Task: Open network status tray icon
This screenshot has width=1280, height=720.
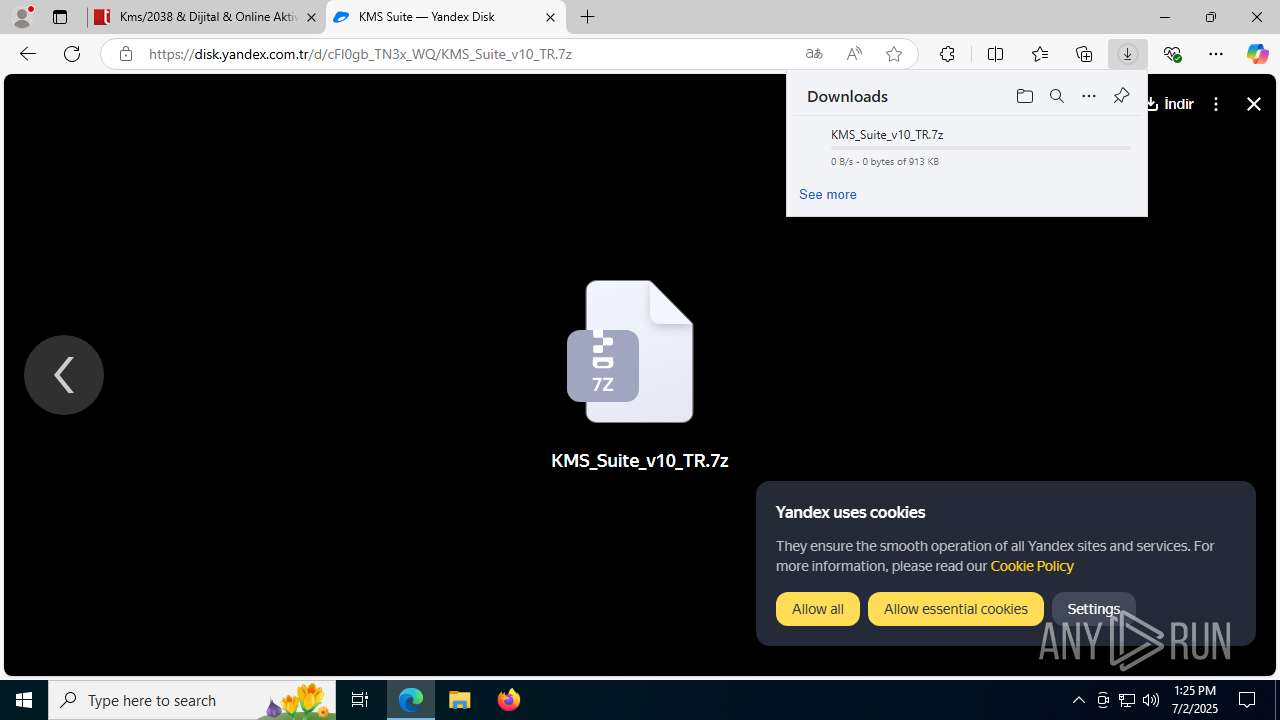Action: 1127,700
